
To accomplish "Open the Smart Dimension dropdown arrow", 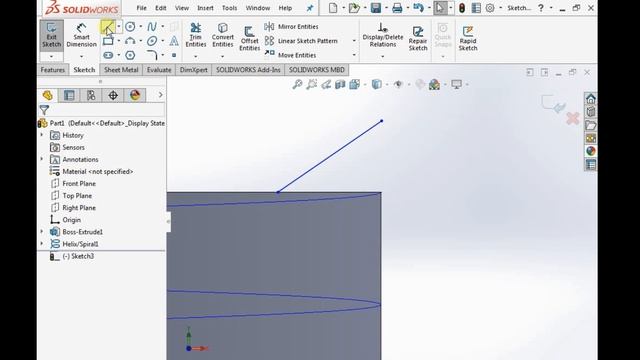I will (81, 56).
